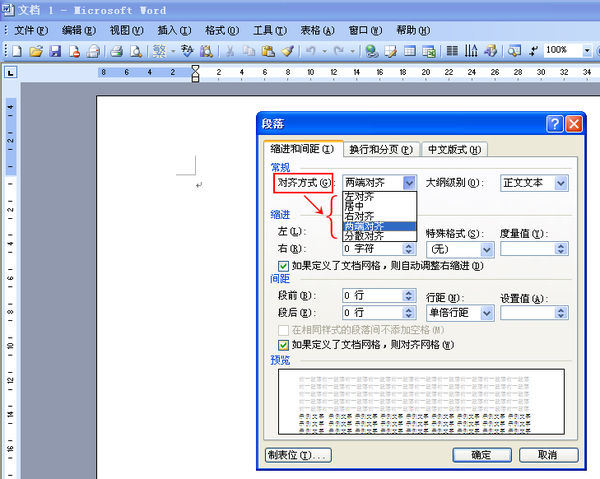Click the 段后 spacing stepper arrows
Viewport: 600px width, 479px height.
click(409, 313)
